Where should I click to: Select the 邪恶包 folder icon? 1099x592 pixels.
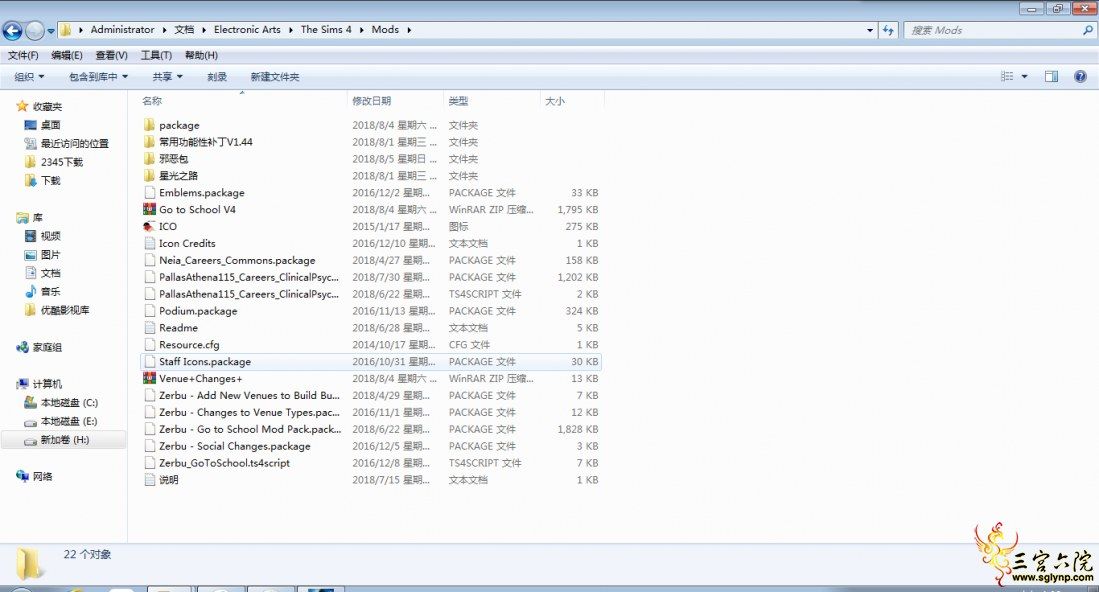coord(149,158)
